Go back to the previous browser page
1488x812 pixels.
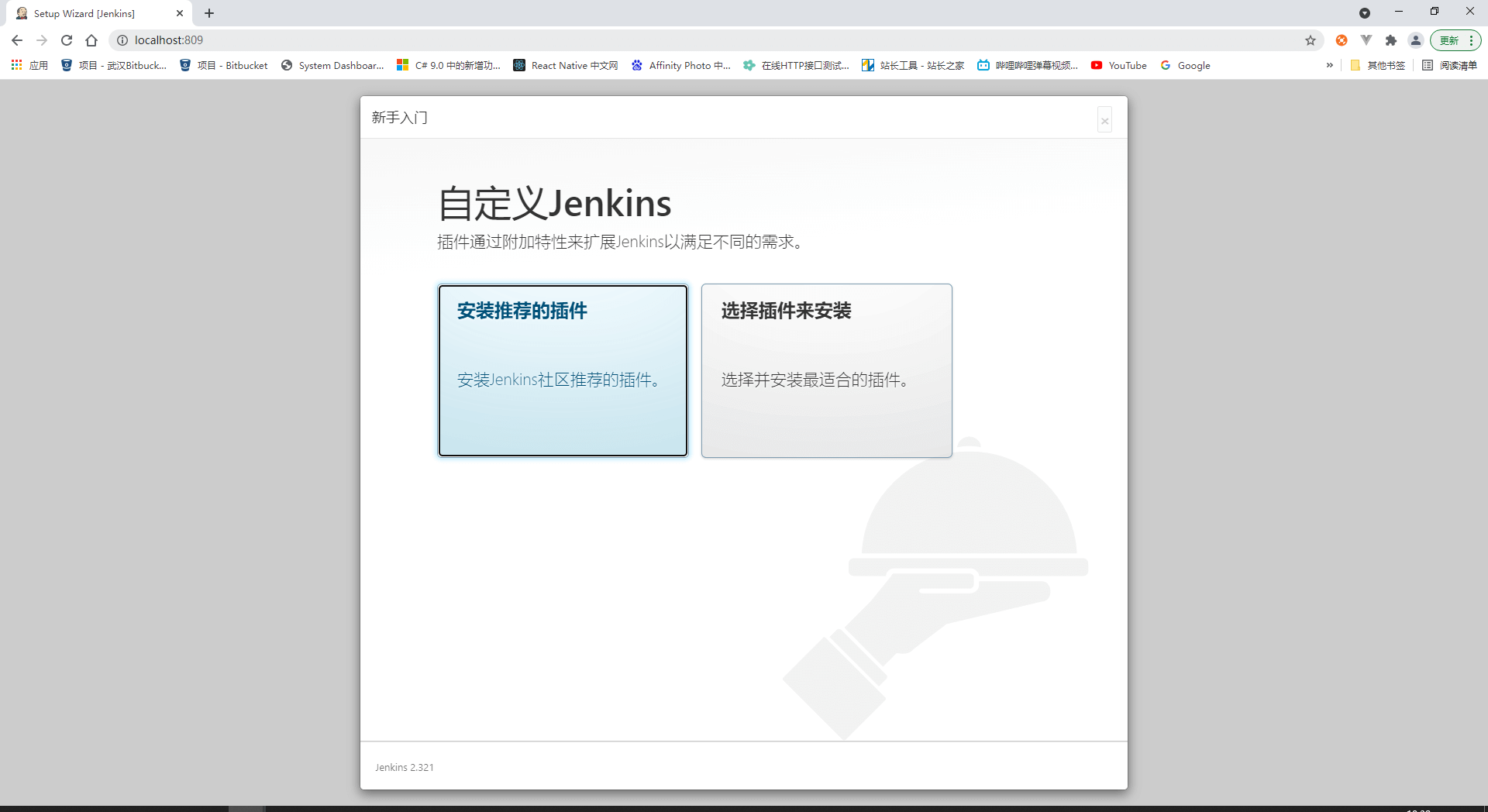coord(17,40)
